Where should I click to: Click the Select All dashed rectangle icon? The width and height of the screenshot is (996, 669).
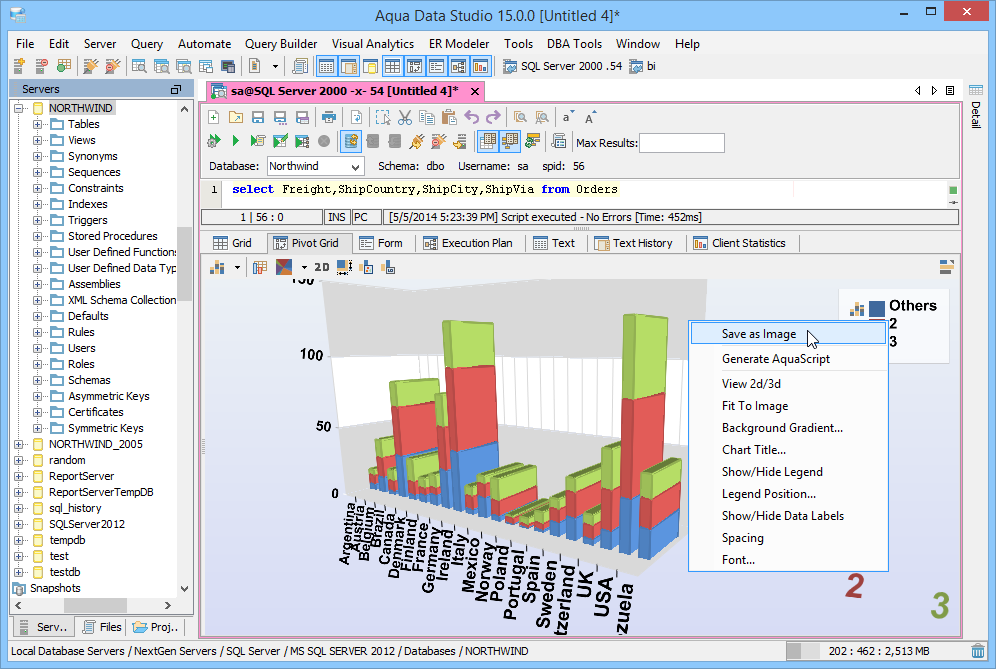382,117
